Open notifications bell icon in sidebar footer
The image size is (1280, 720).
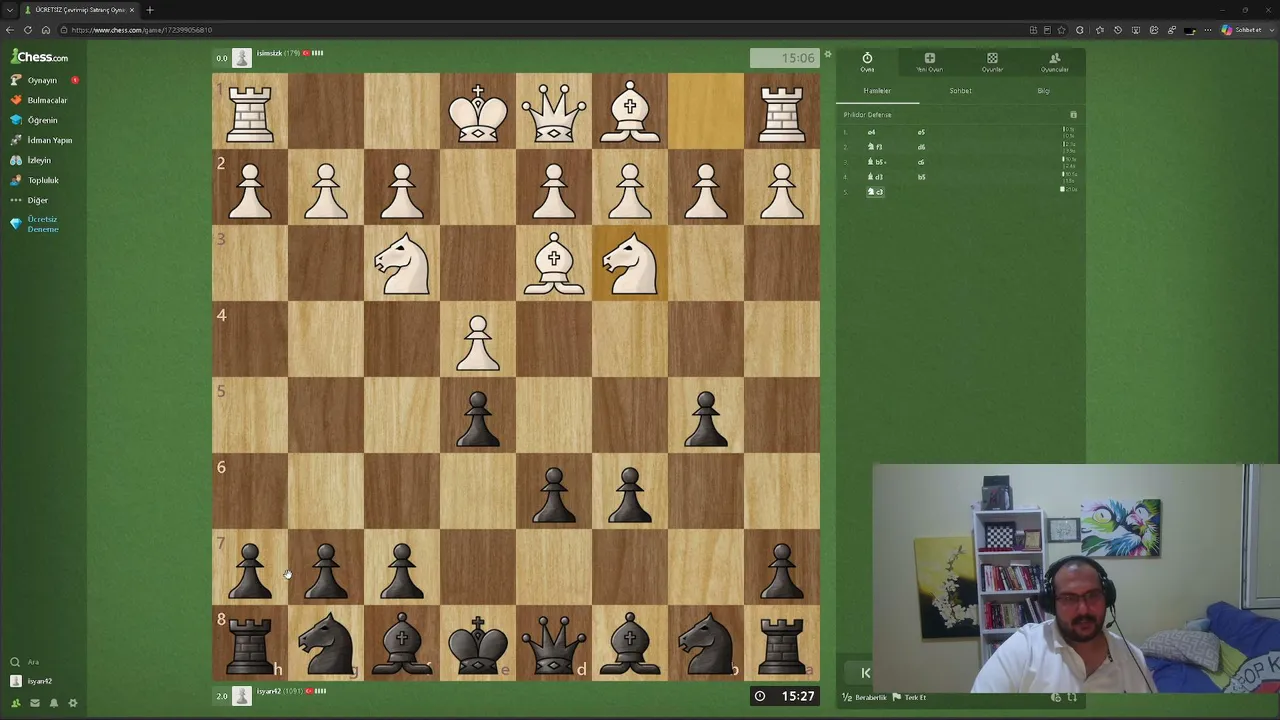tap(54, 703)
